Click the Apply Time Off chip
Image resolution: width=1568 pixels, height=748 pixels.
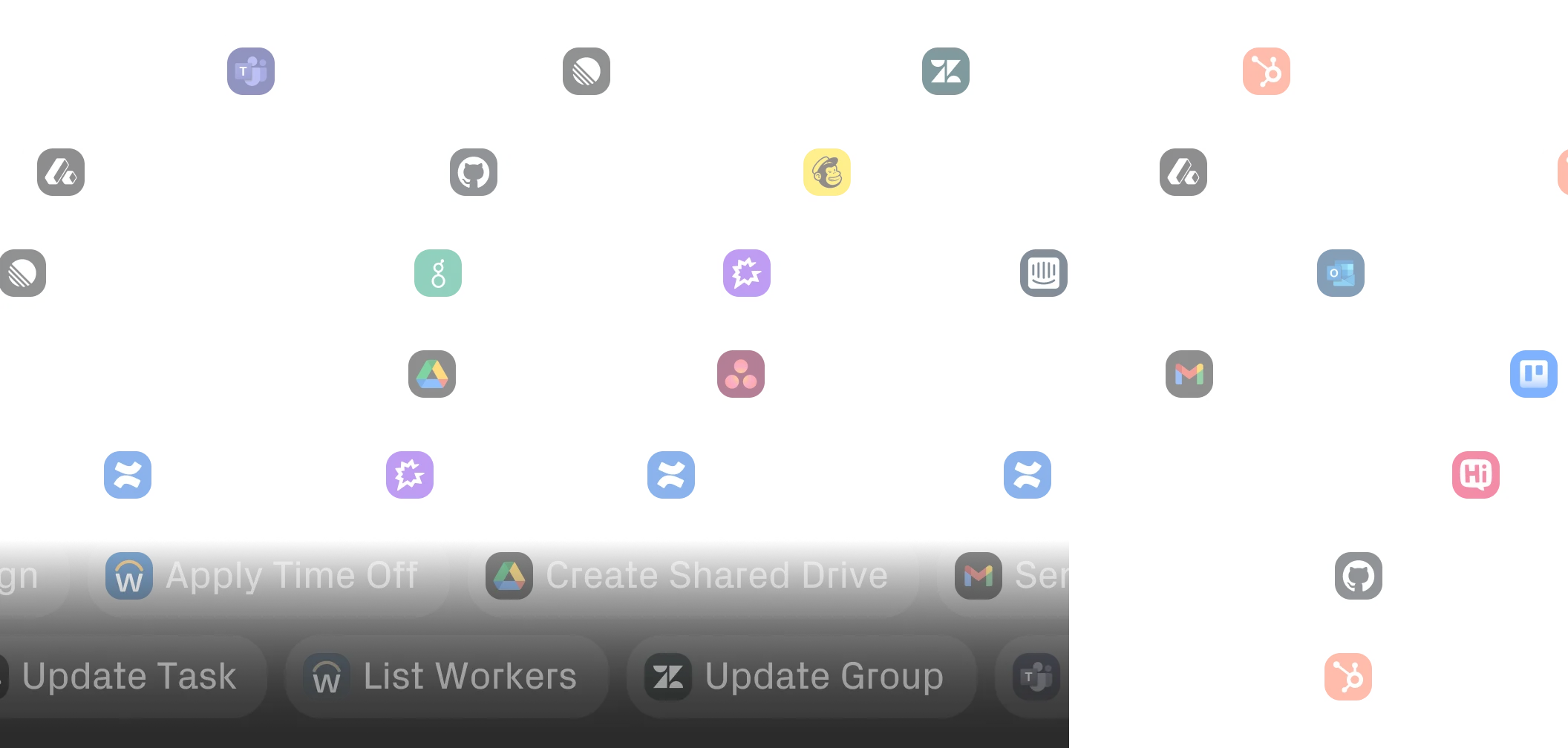(268, 576)
